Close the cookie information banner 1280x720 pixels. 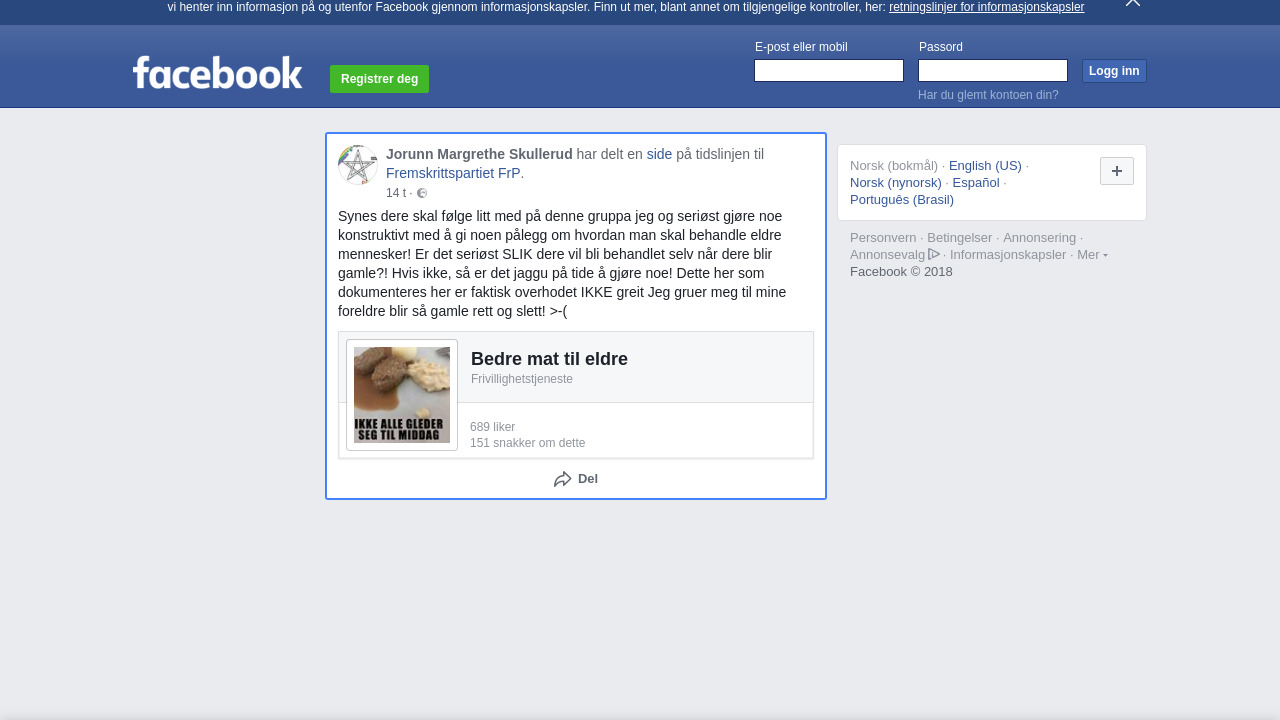click(1133, 3)
